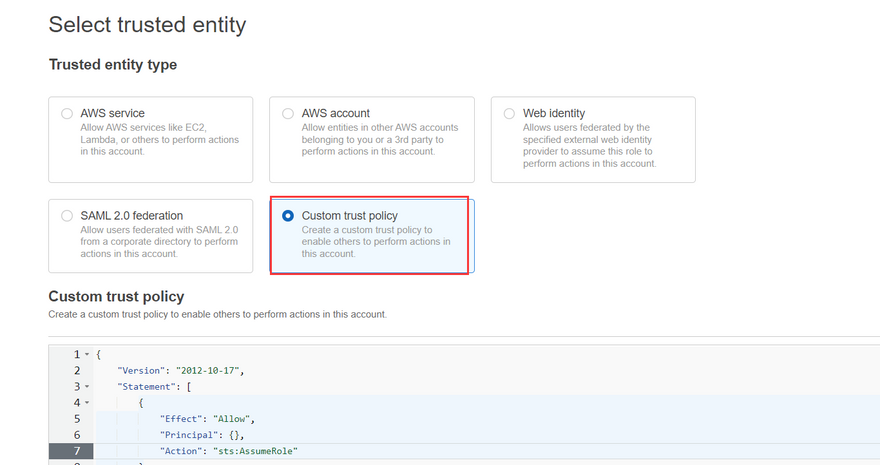Click the "Allow" value on line 5
Screen dimensions: 880x465
coord(231,419)
